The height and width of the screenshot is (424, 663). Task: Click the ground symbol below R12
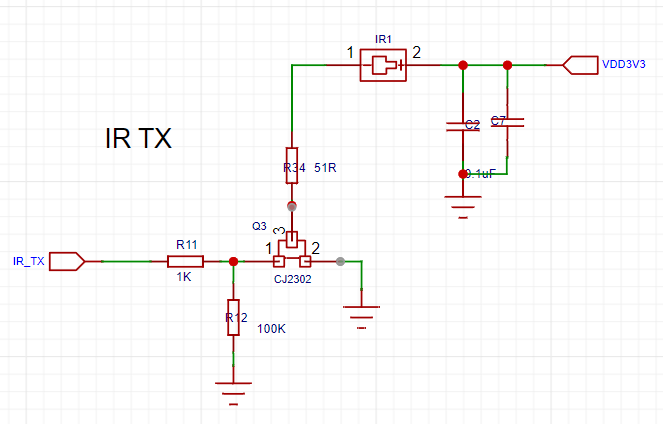tap(233, 394)
